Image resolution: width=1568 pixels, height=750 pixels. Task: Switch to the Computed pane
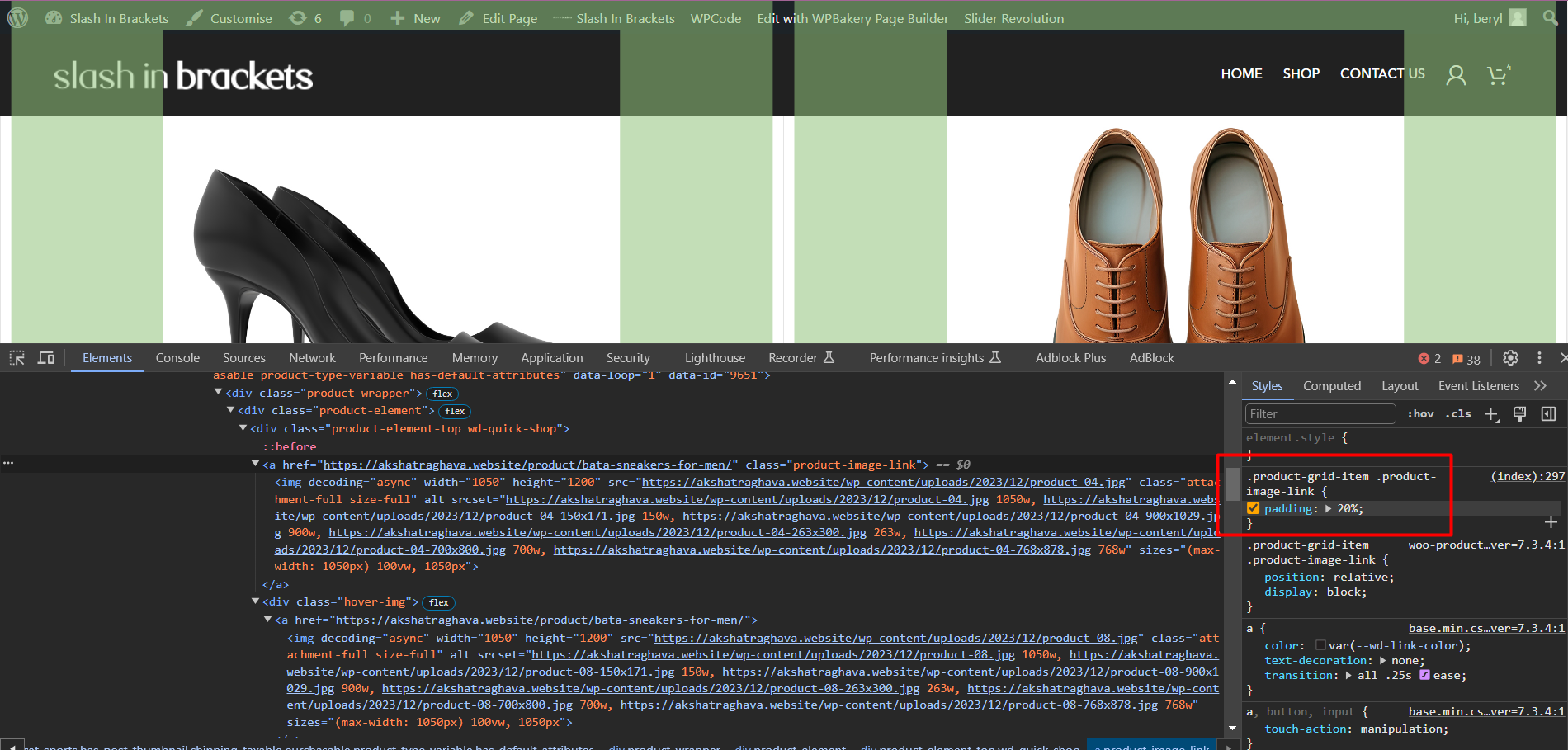(x=1331, y=386)
